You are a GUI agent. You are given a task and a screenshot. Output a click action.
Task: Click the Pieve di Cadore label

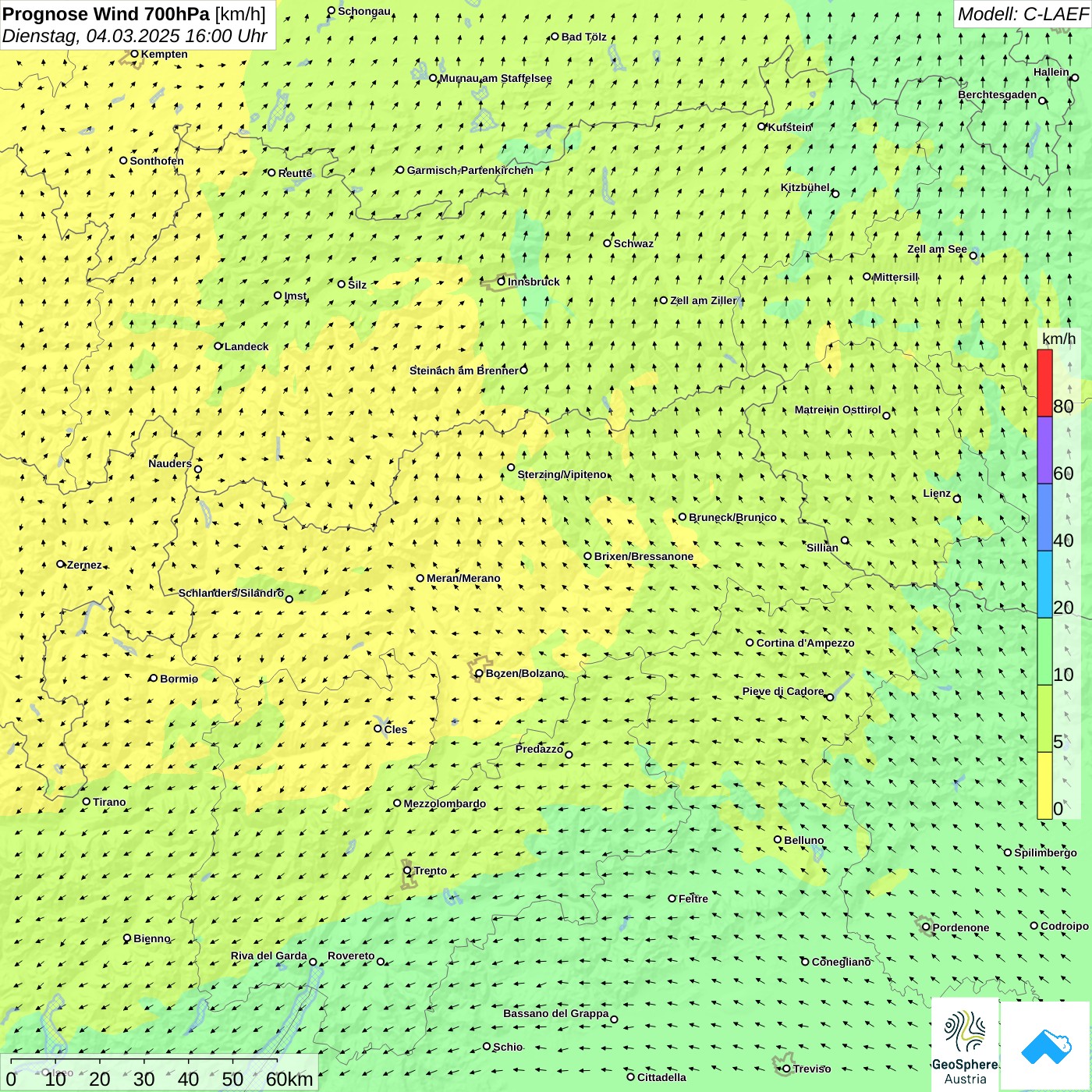pos(783,691)
